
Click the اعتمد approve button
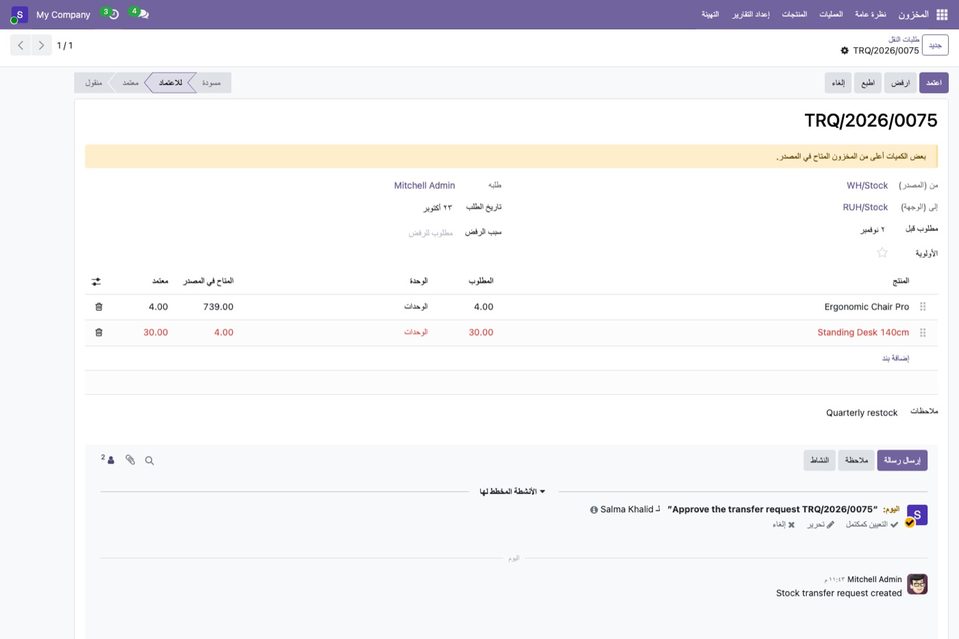[x=934, y=83]
